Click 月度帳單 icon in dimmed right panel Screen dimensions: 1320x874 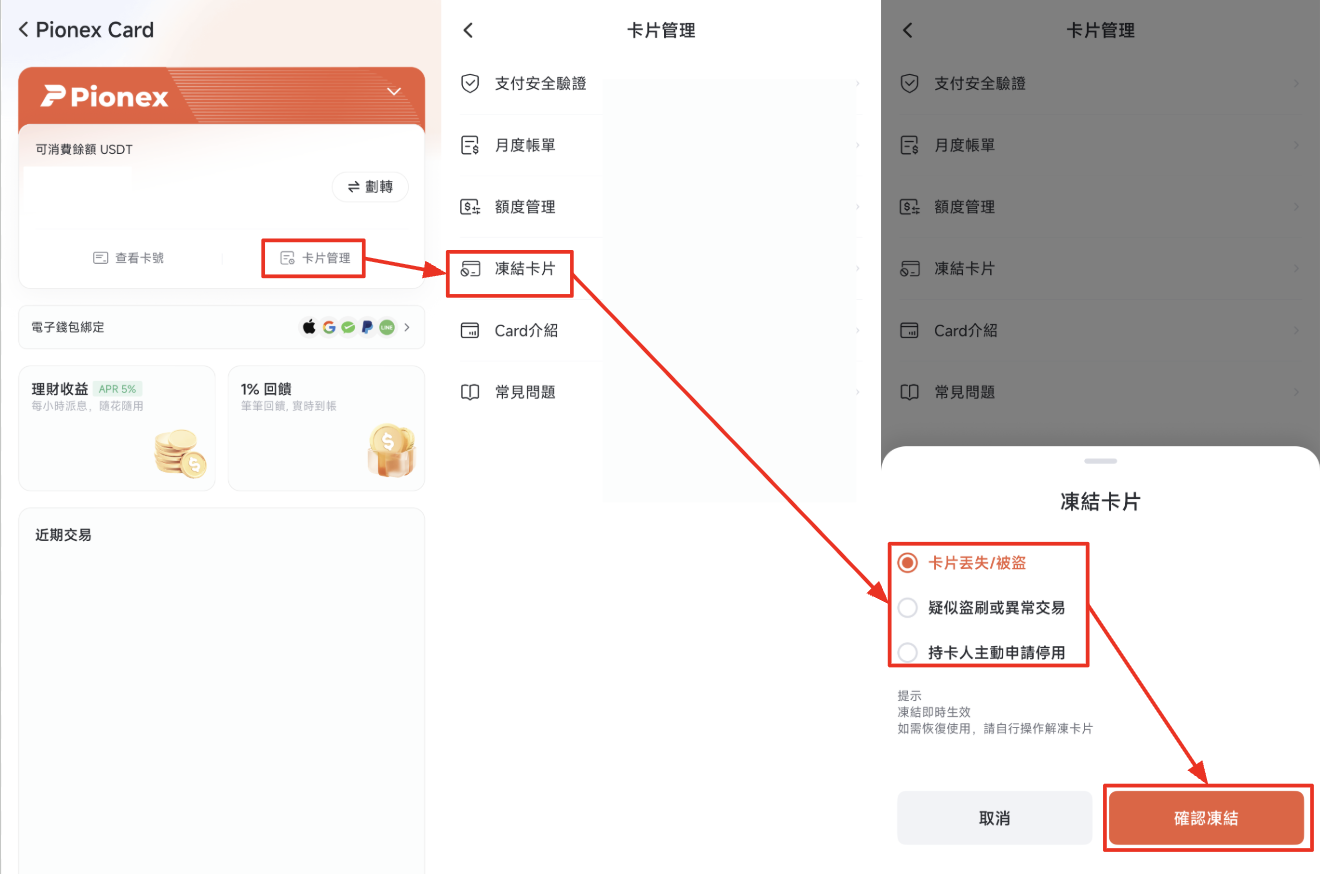pos(909,146)
